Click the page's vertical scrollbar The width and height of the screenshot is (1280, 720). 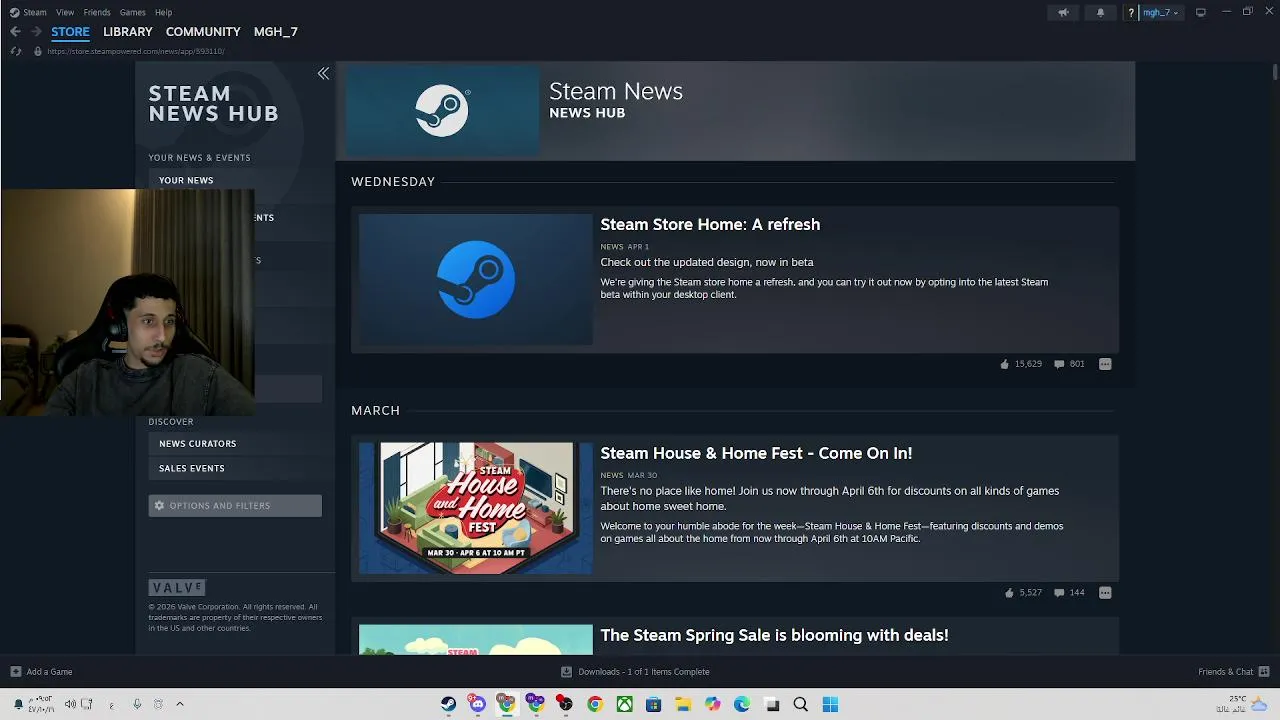pos(1274,74)
